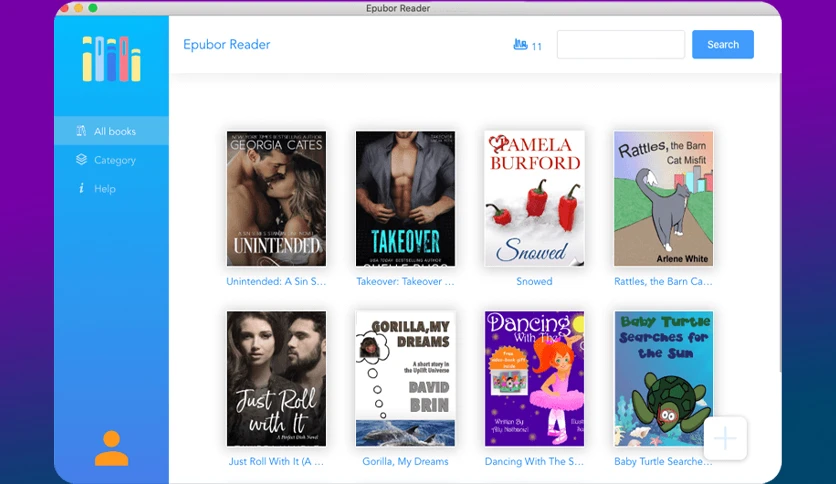Image resolution: width=836 pixels, height=484 pixels.
Task: Click the green maximize window button
Action: (93, 7)
